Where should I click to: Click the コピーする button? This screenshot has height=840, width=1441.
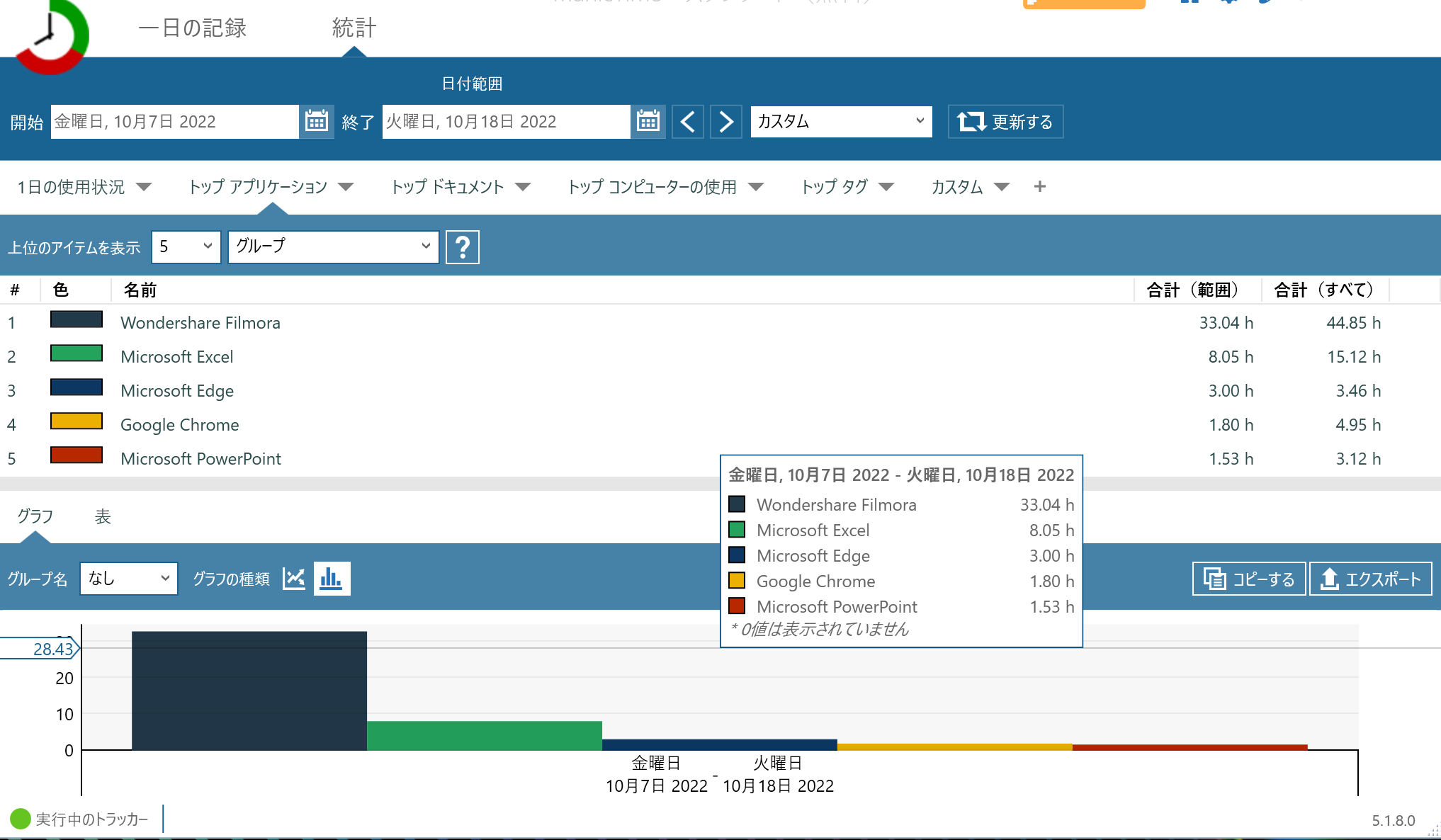(1248, 579)
